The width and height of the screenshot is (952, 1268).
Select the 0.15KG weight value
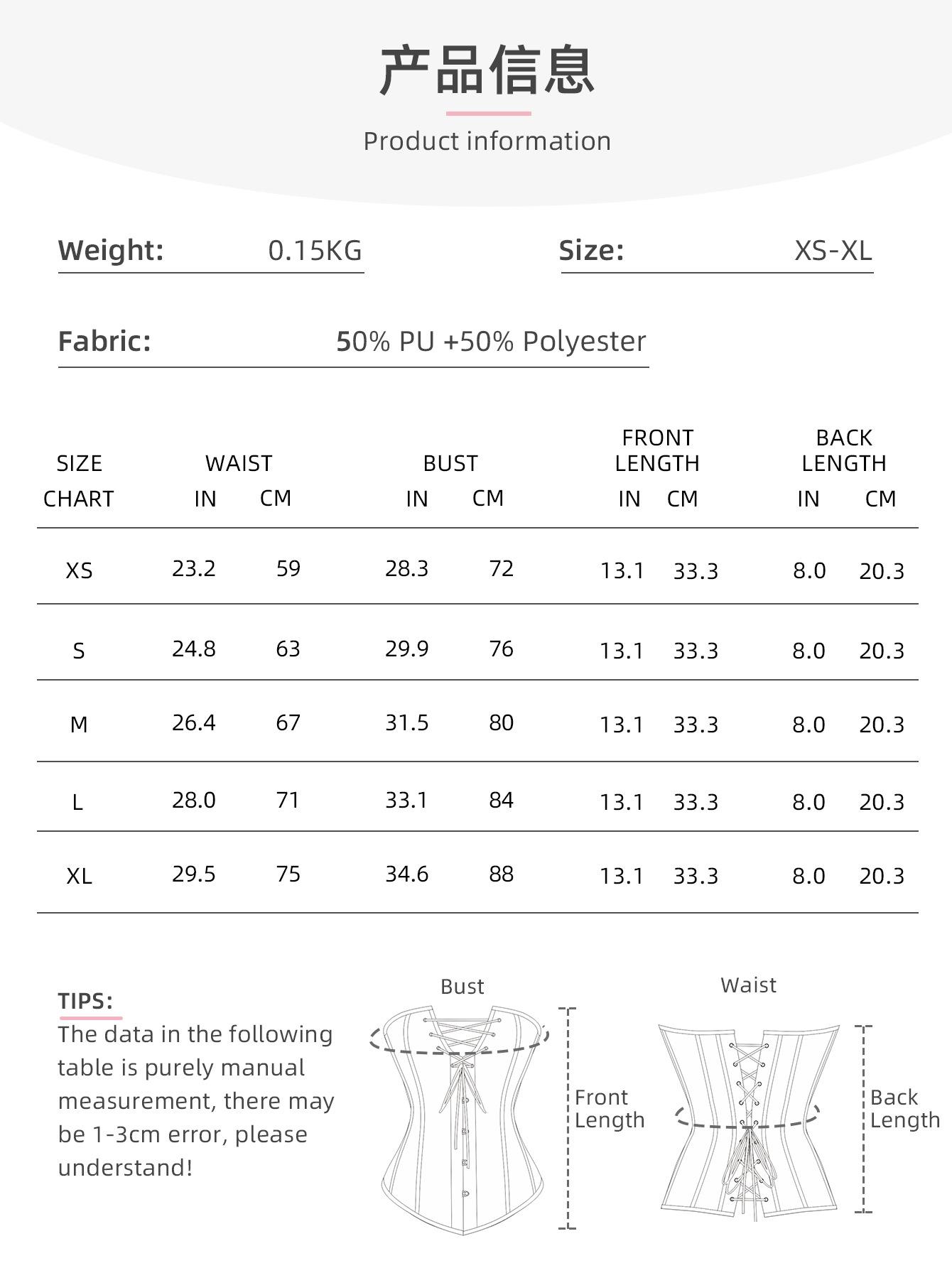click(x=315, y=251)
